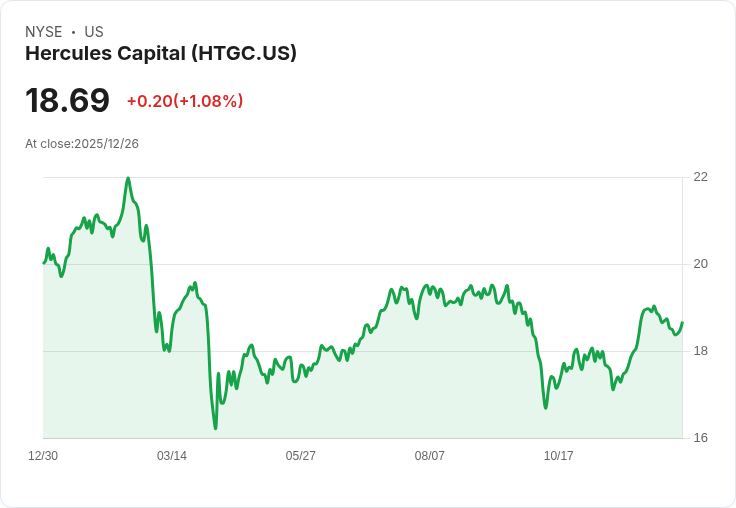
Task: Click the Hercules Capital (HTGC.US) title
Action: (161, 54)
